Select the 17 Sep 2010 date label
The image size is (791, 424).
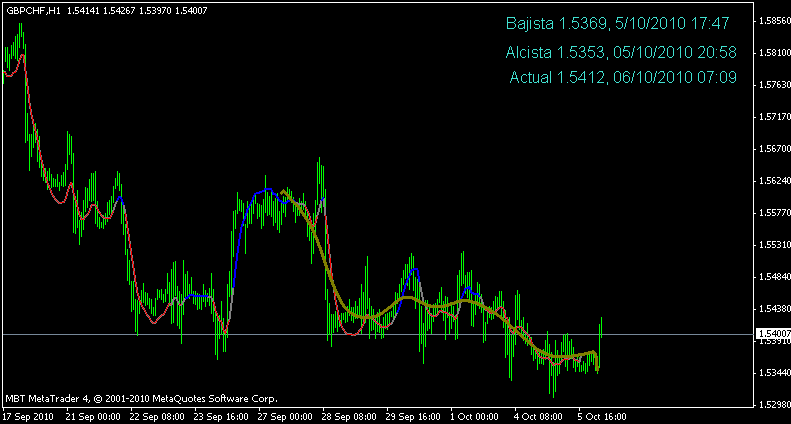point(27,416)
